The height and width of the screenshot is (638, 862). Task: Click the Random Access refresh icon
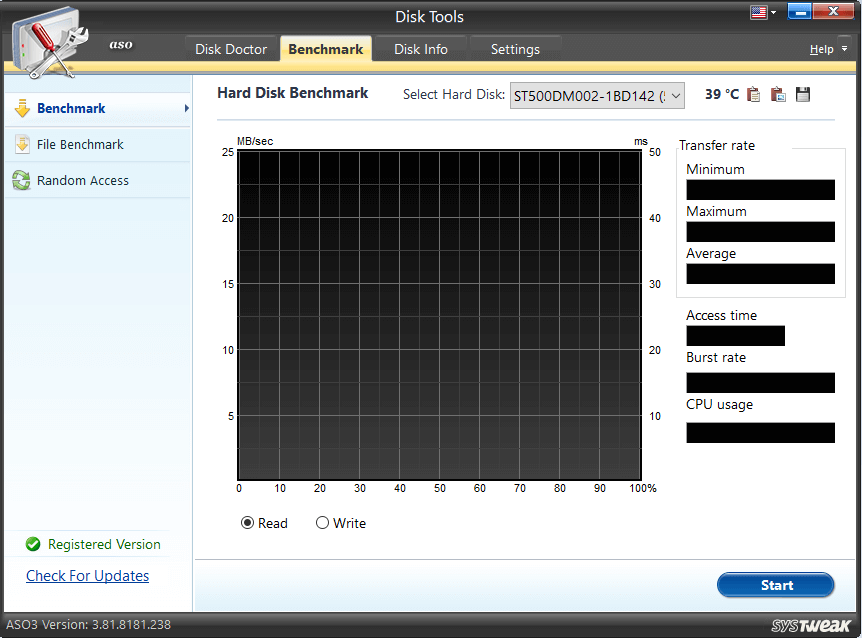click(22, 181)
